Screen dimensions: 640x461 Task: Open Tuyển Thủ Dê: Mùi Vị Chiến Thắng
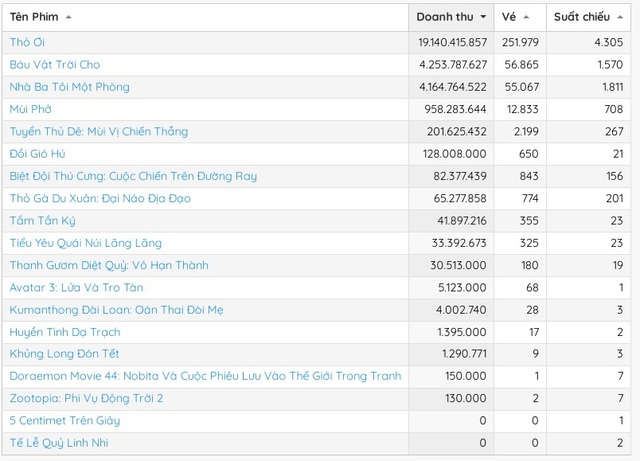[98, 131]
